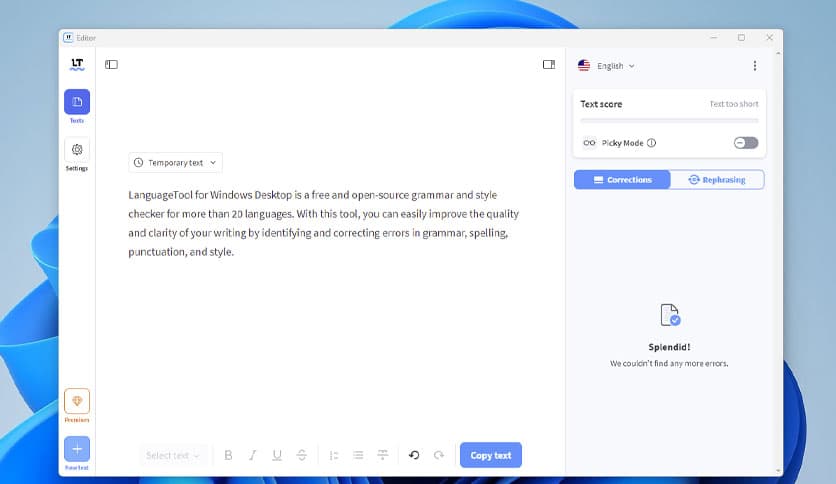Open the Texts section in sidebar
This screenshot has height=484, width=836.
(77, 102)
